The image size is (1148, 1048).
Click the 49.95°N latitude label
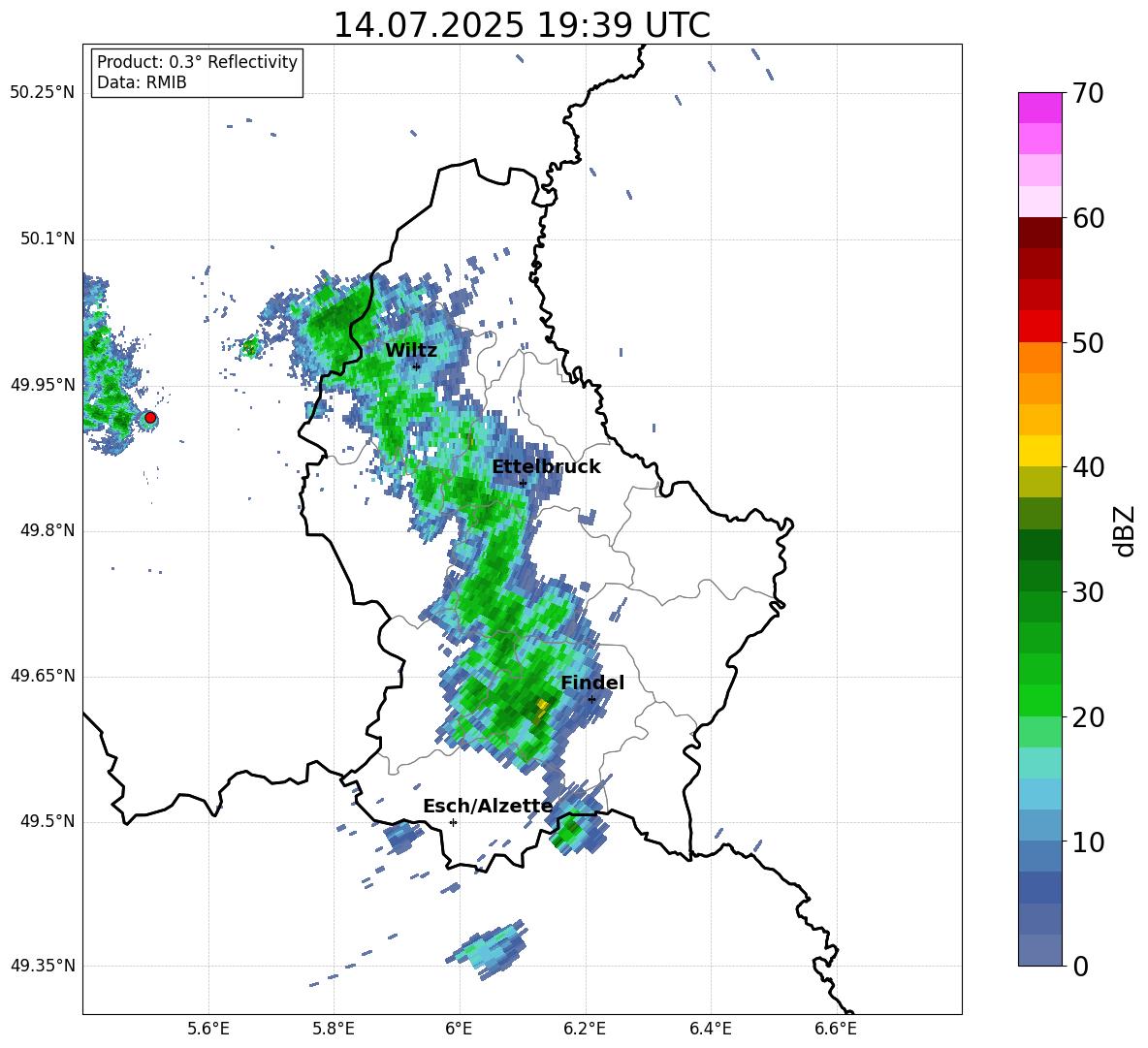pyautogui.click(x=43, y=385)
